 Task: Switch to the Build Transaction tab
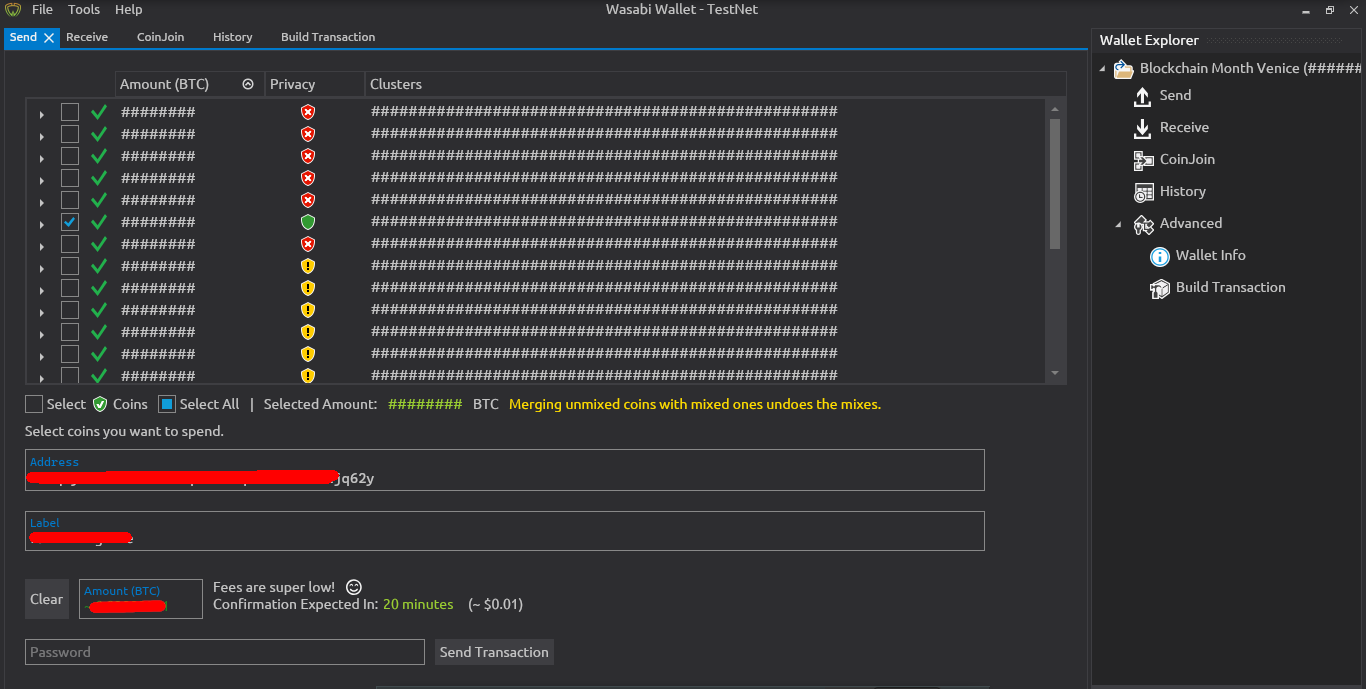328,37
